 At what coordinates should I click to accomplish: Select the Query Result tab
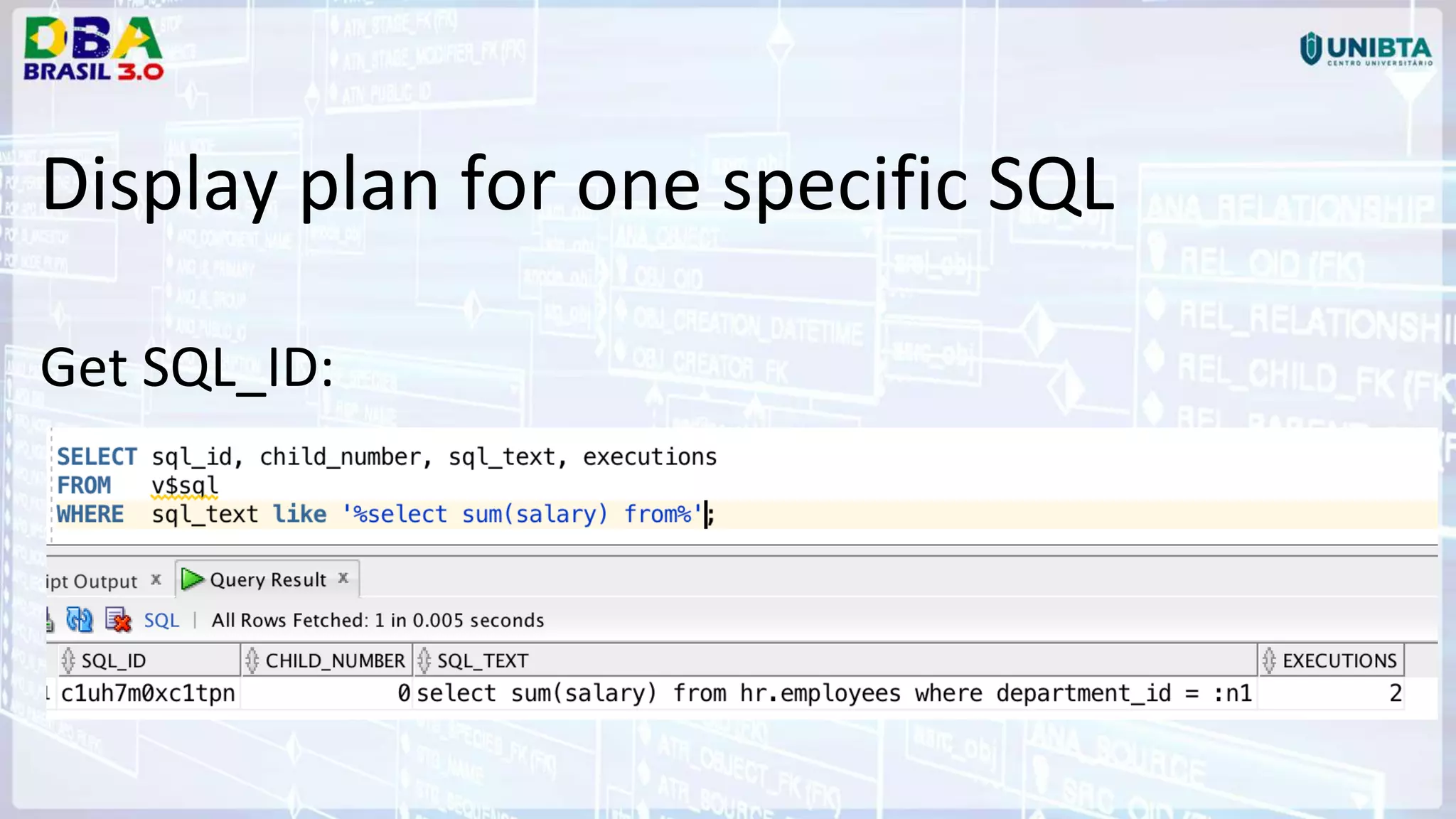pyautogui.click(x=268, y=580)
